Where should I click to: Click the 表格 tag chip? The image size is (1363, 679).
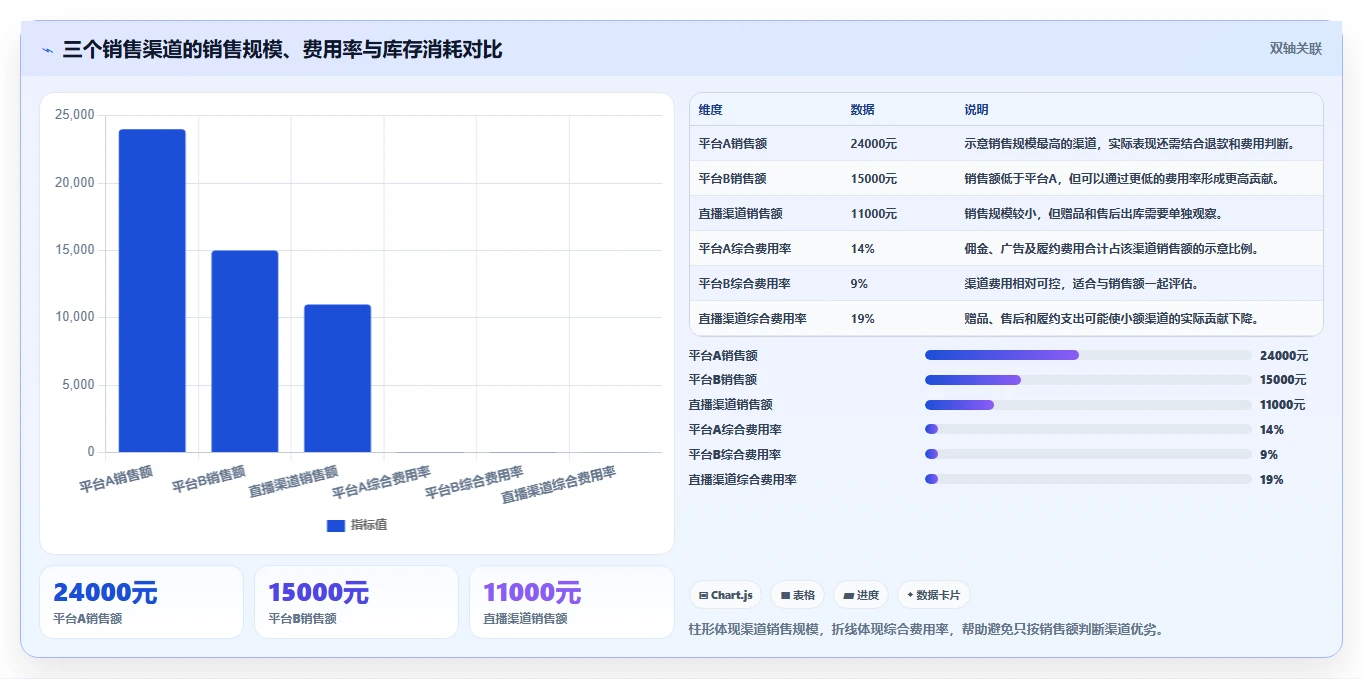click(x=798, y=595)
